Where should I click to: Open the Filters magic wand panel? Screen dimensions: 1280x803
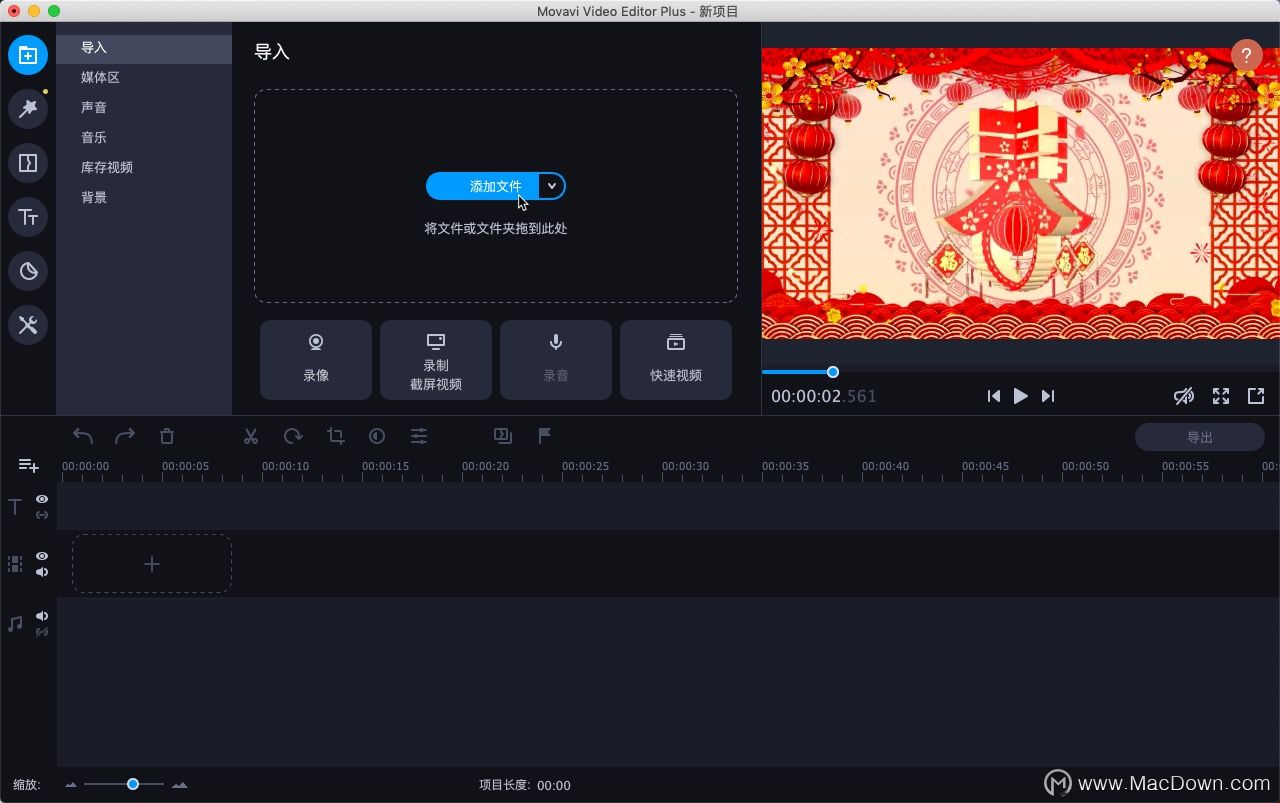(28, 109)
